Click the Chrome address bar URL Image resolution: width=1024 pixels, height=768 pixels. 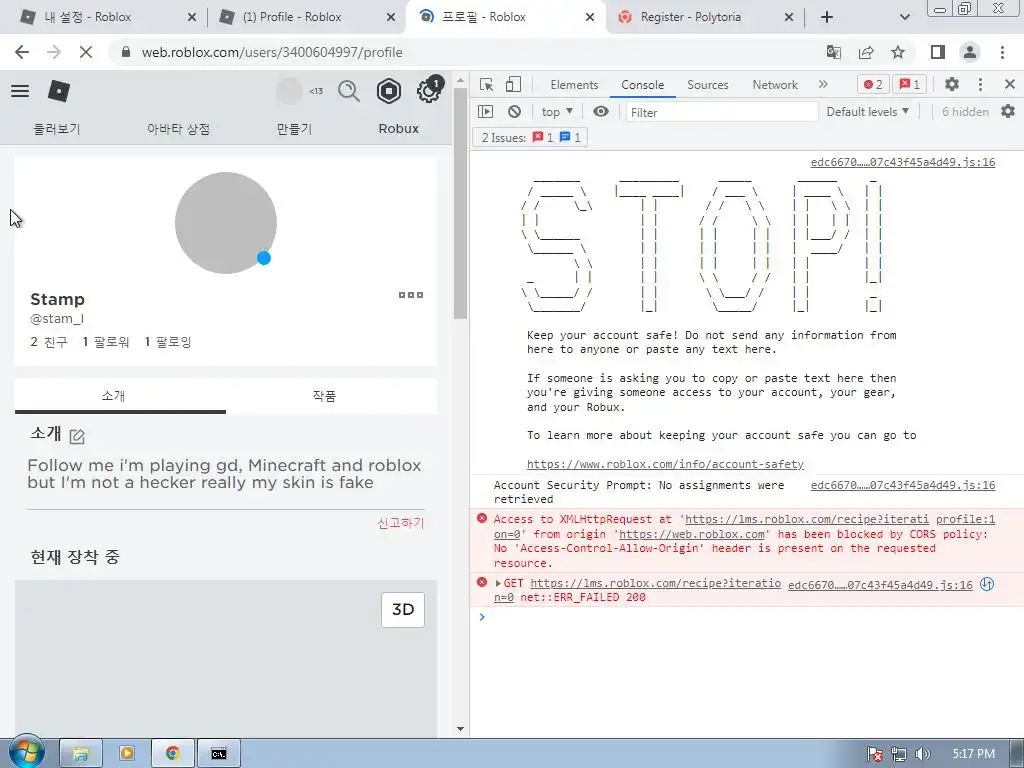[272, 52]
